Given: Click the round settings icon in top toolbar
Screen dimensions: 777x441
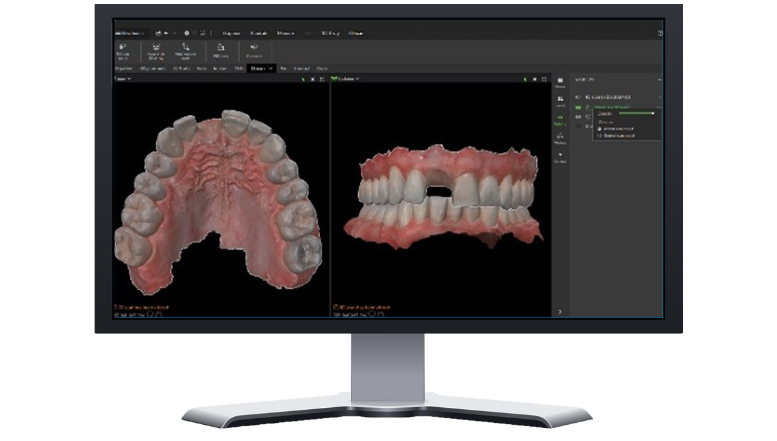Looking at the screenshot, I should pyautogui.click(x=187, y=33).
